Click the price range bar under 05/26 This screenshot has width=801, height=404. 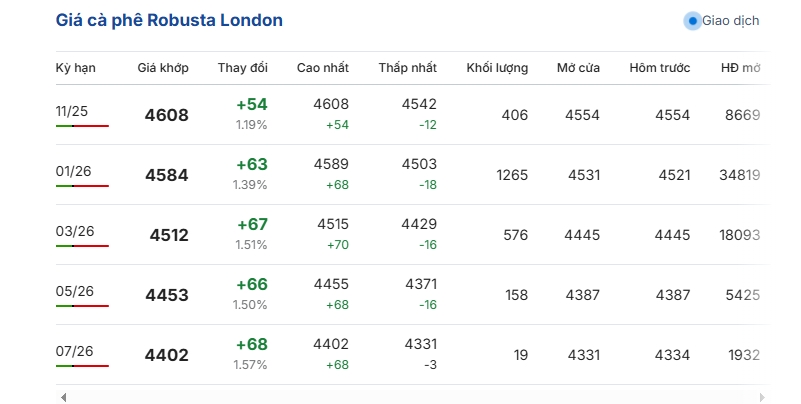[82, 306]
